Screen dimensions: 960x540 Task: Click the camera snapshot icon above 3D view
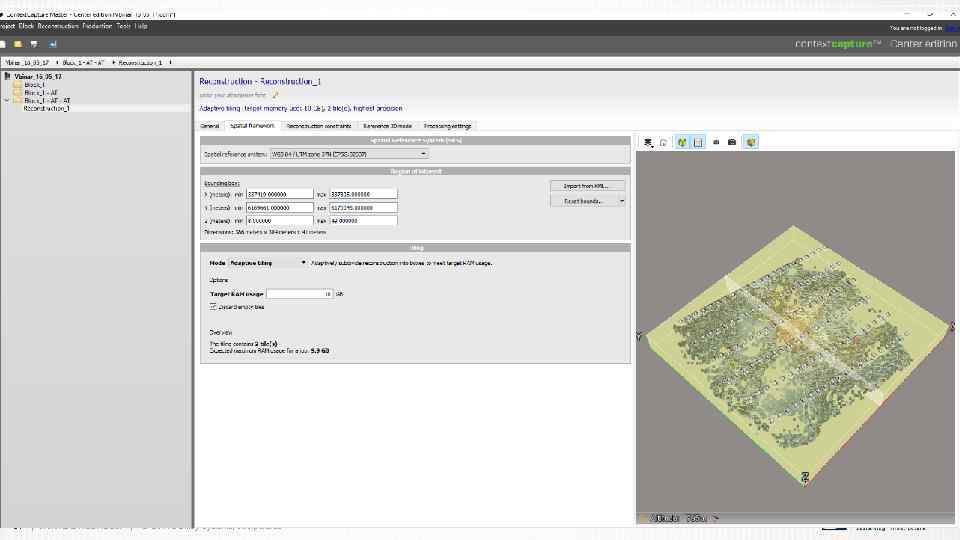[732, 142]
